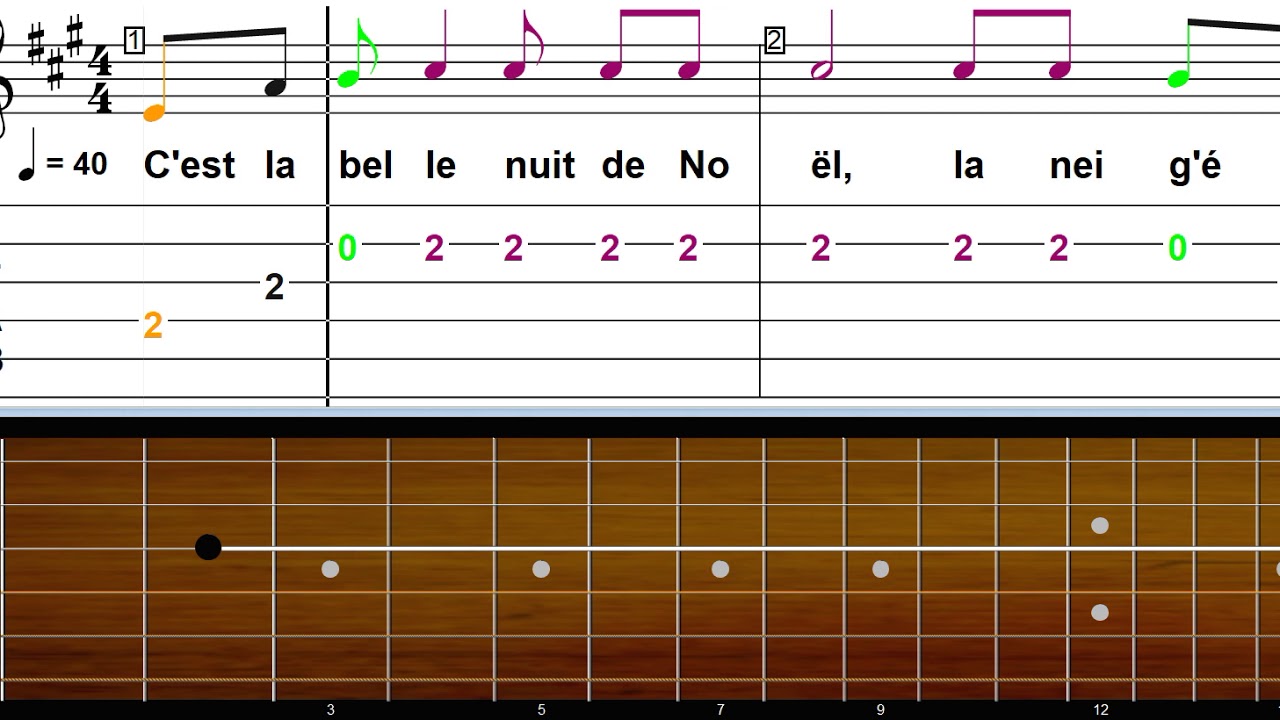1280x720 pixels.
Task: Click the orange tab number 2
Action: click(x=153, y=325)
